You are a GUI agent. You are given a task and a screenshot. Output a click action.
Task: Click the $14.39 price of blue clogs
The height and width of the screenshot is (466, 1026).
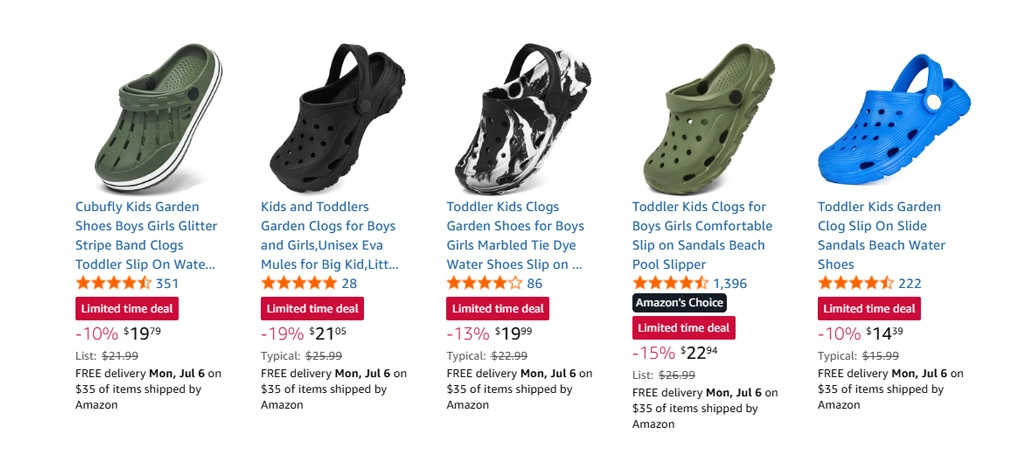885,333
